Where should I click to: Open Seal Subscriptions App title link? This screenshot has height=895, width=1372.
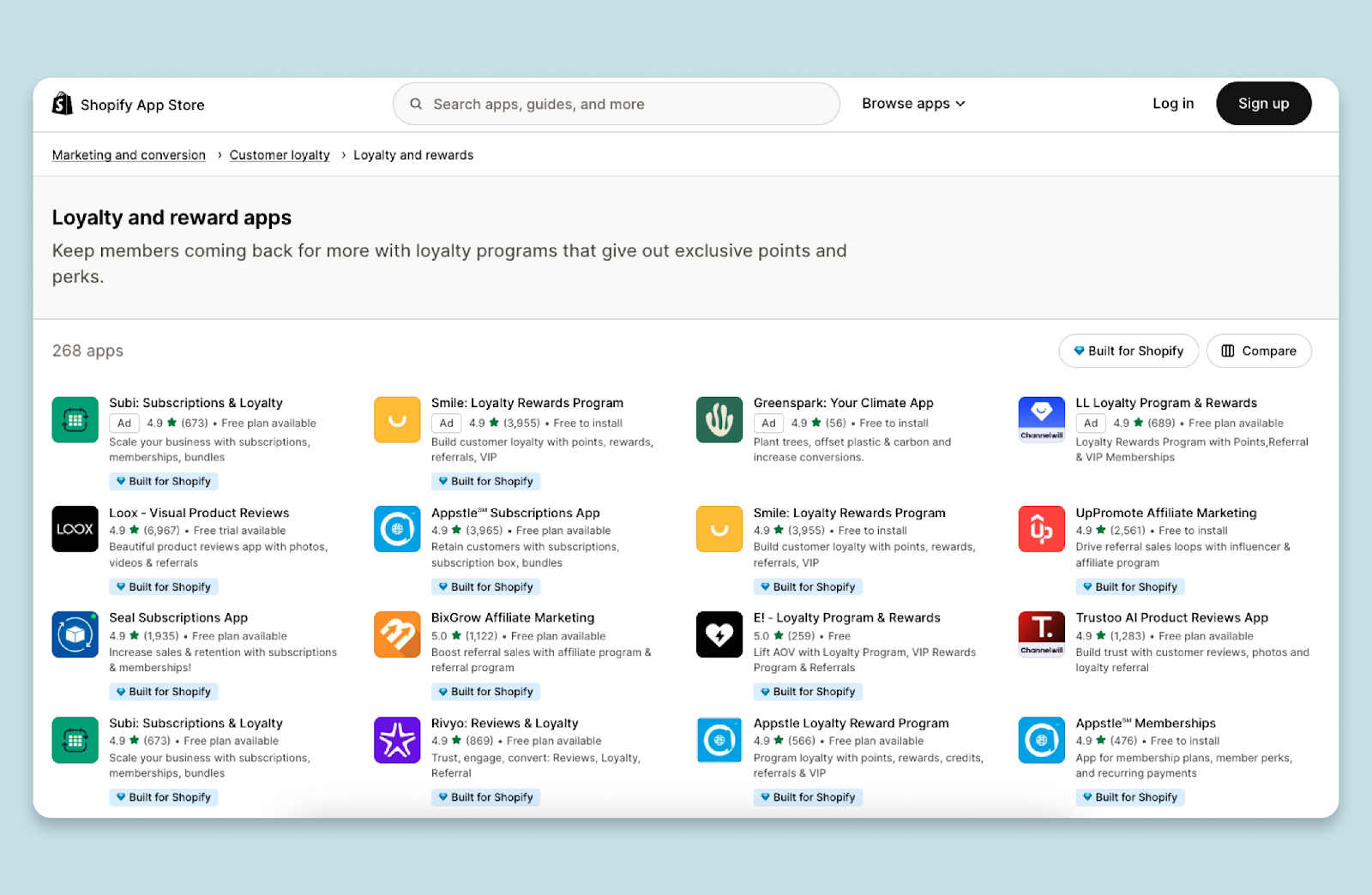tap(178, 617)
